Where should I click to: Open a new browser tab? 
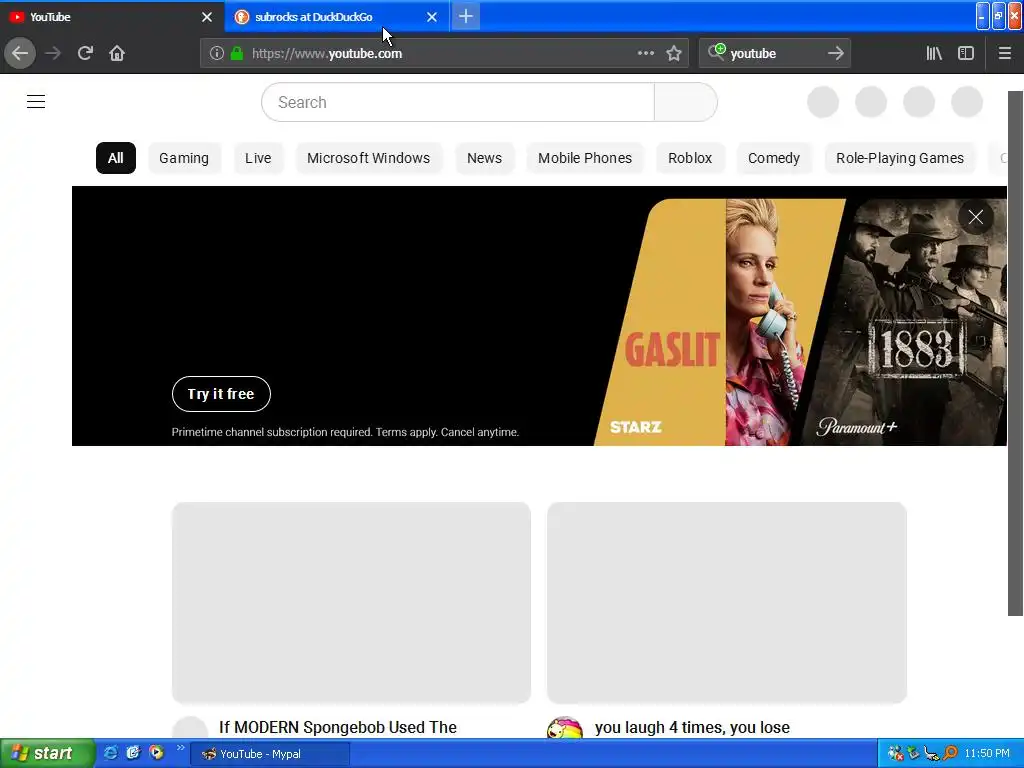(466, 16)
